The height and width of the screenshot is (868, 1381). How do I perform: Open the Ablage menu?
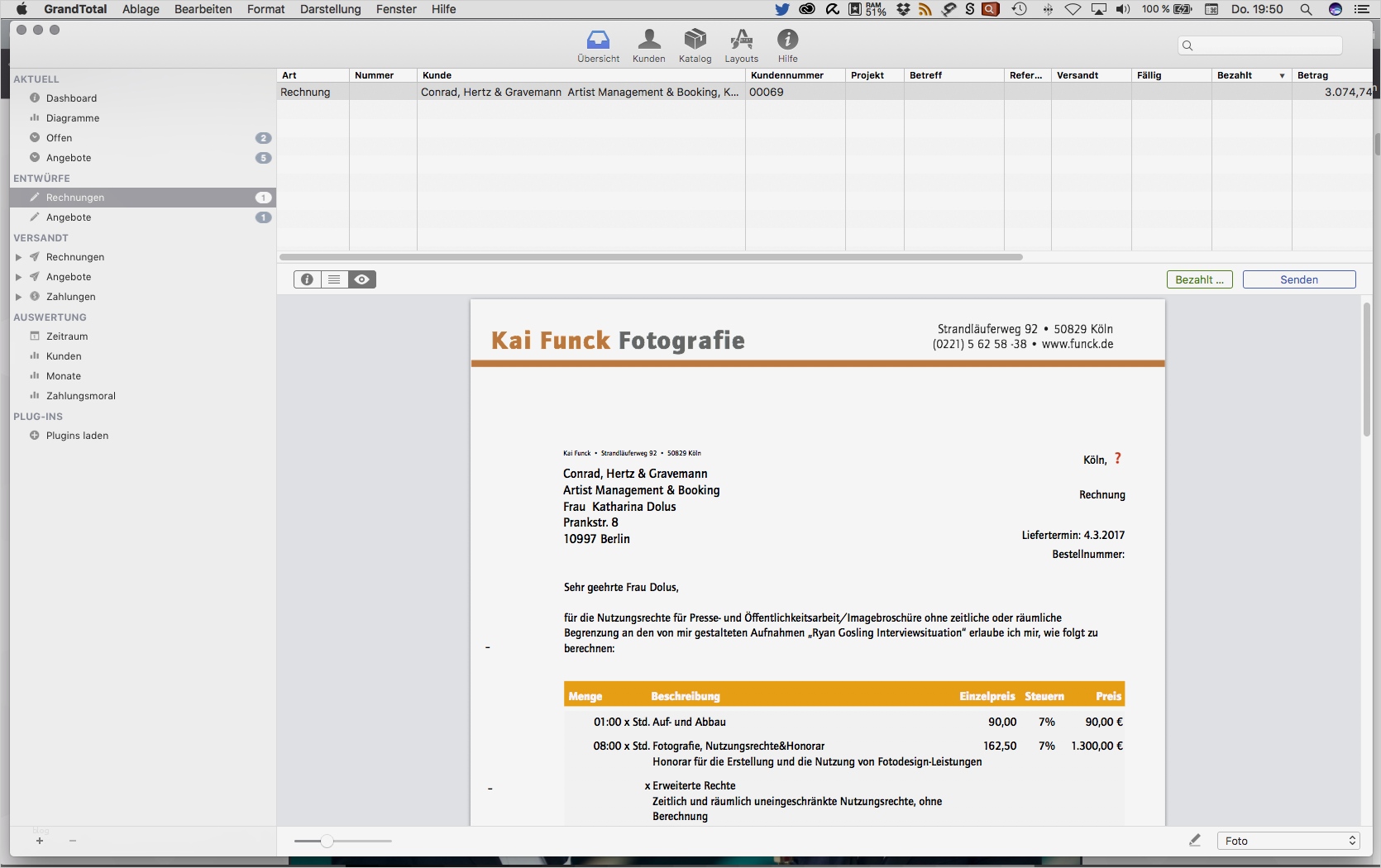[x=141, y=9]
